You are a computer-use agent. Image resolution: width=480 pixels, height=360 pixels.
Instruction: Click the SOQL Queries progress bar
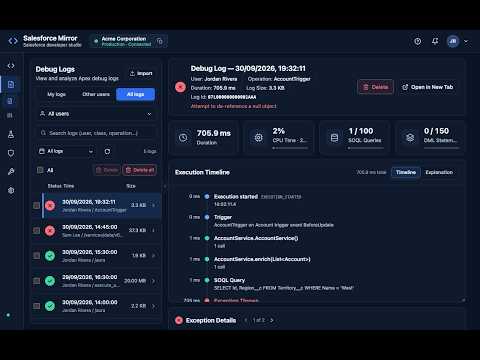(x=366, y=148)
